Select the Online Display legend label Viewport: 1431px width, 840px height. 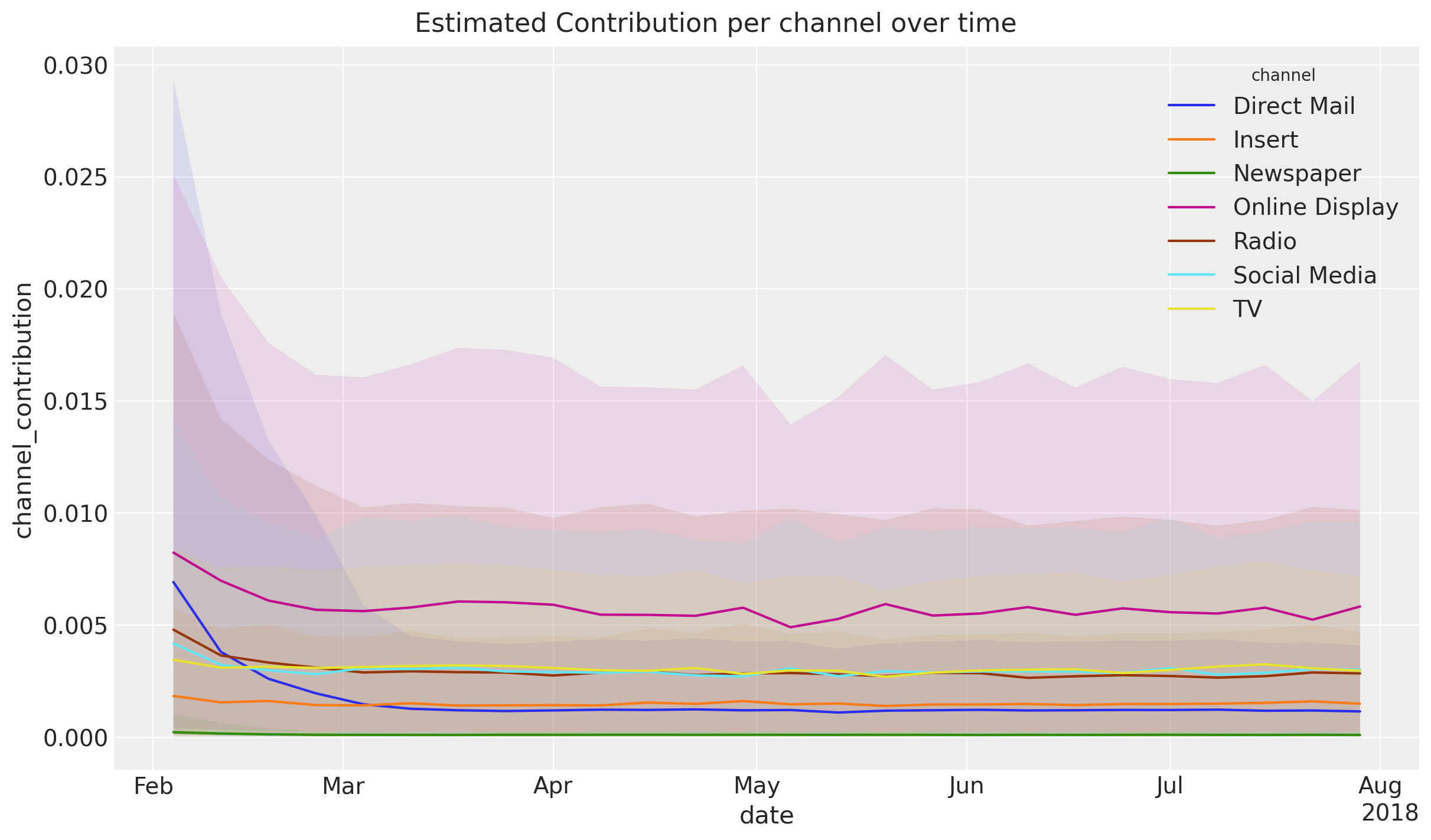[x=1315, y=207]
